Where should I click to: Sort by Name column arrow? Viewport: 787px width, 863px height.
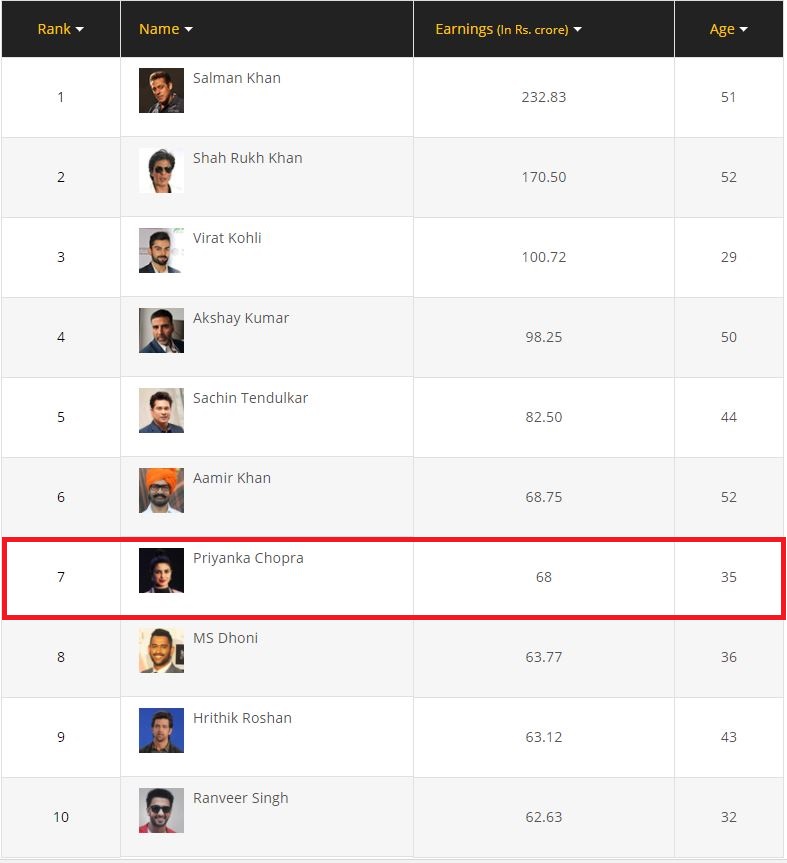188,29
